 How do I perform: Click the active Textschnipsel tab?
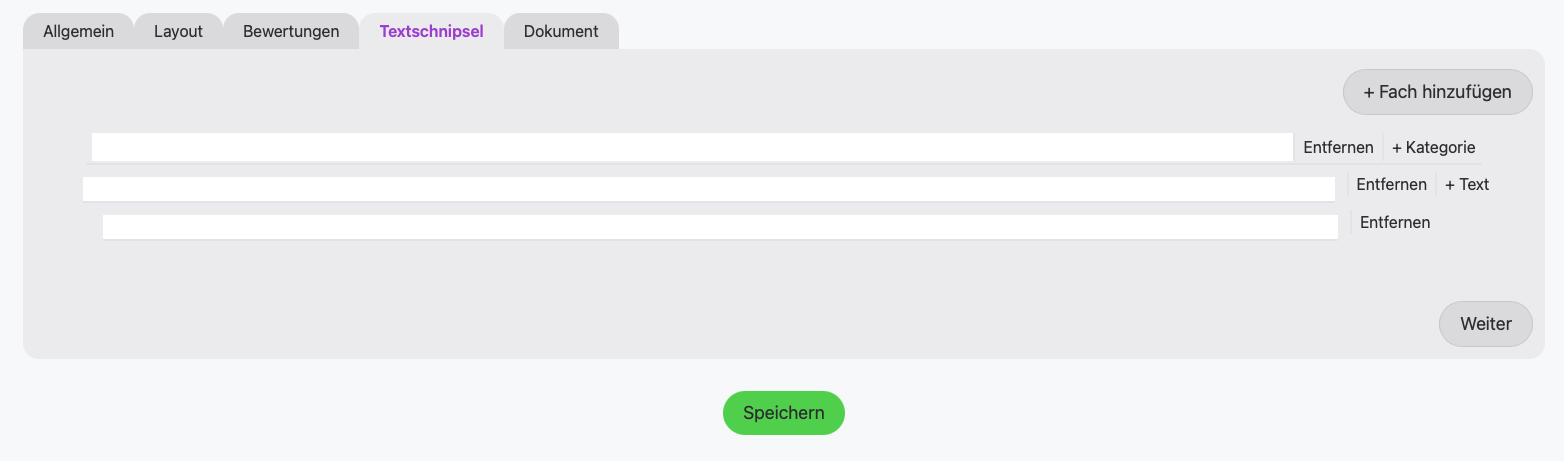click(x=431, y=31)
